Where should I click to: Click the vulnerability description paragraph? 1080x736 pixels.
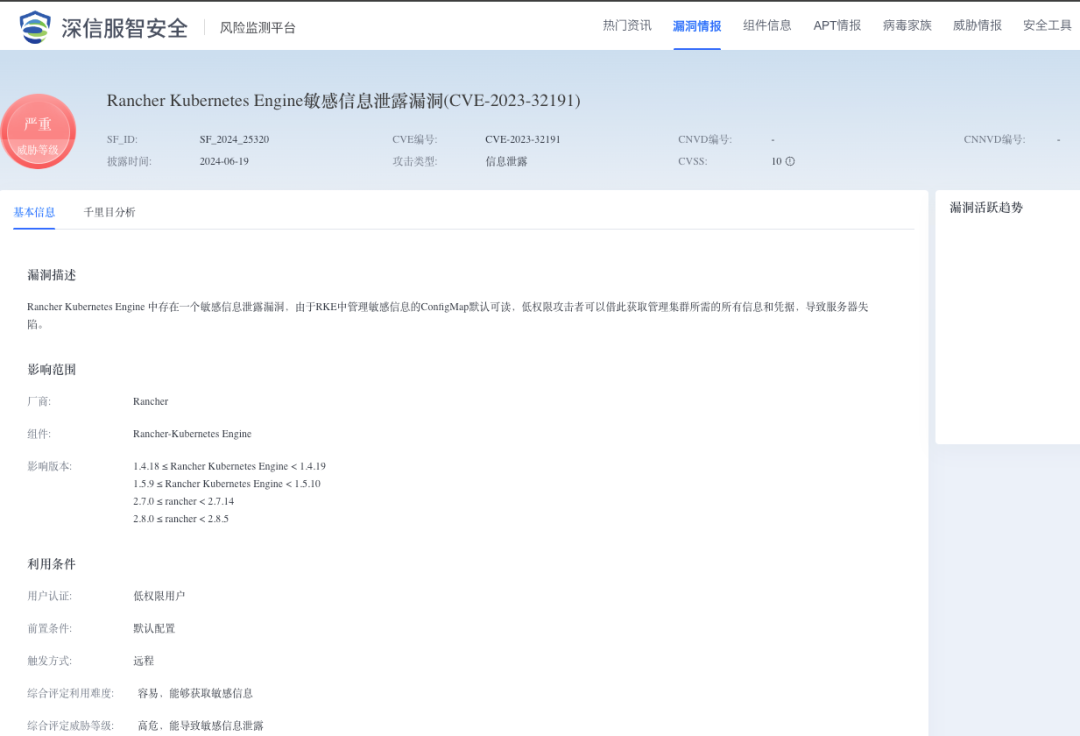tap(448, 315)
